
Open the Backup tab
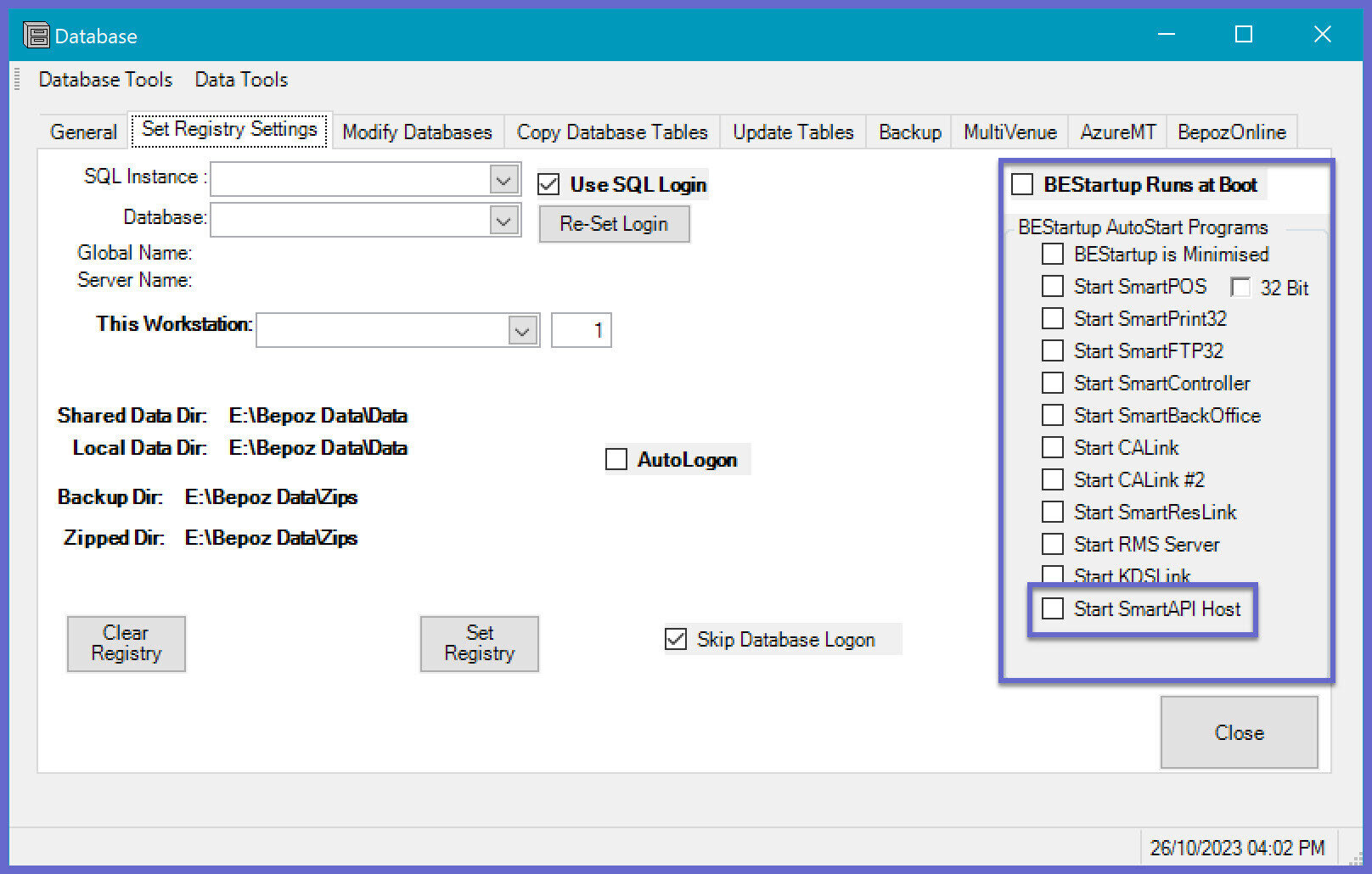point(910,132)
